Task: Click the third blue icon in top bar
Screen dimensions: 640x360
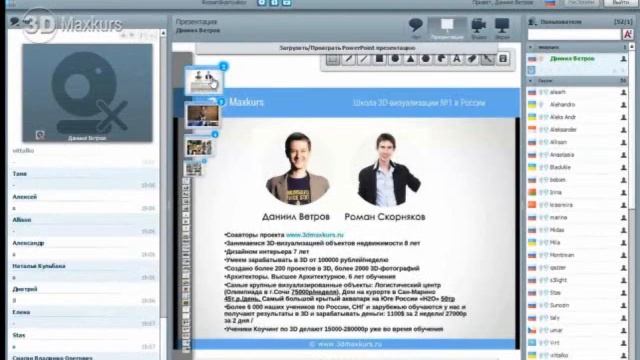Action: click(287, 2)
